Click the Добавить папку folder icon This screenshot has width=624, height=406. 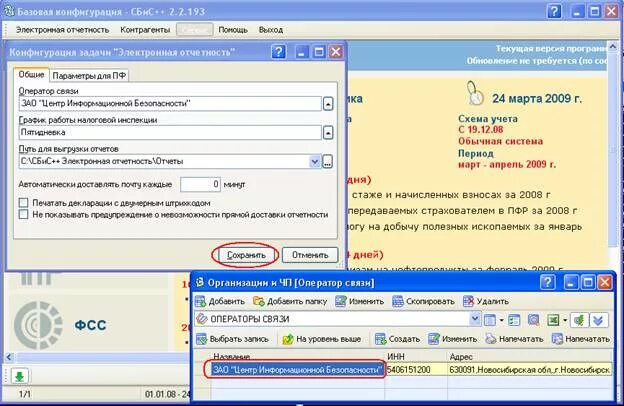click(x=259, y=301)
